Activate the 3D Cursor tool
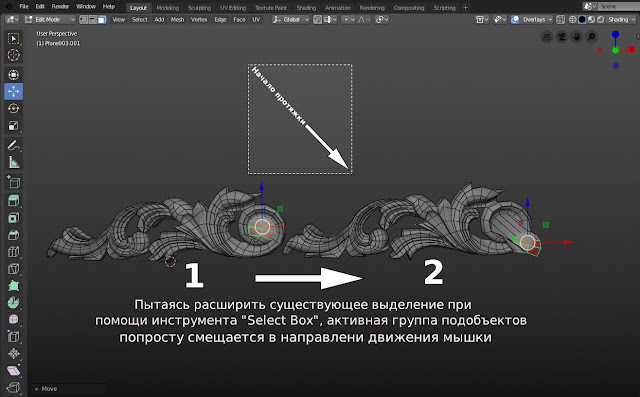Viewport: 640px width, 397px height. (13, 55)
